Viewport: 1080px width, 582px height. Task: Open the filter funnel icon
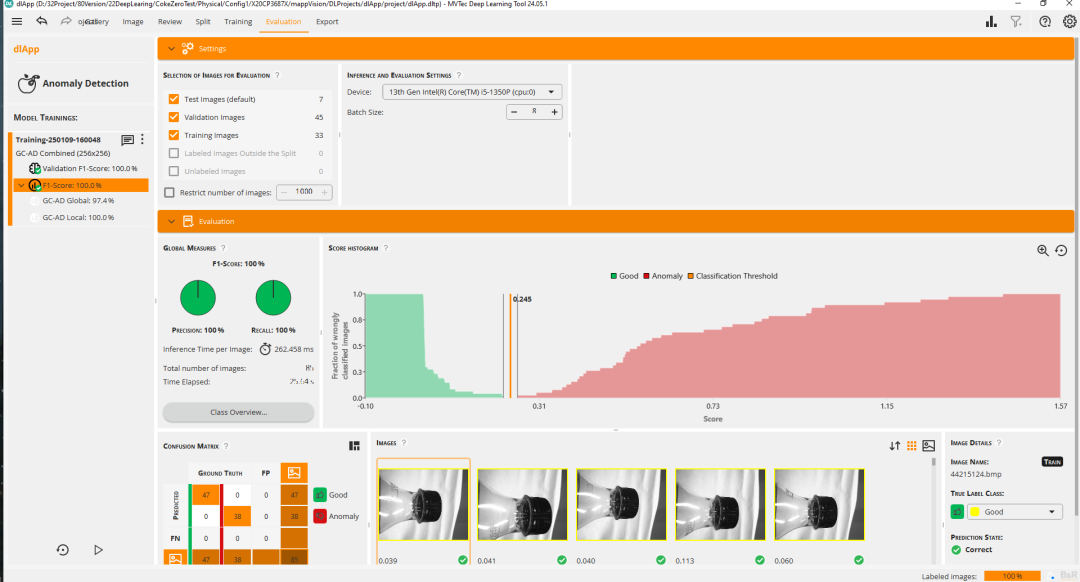point(1016,21)
